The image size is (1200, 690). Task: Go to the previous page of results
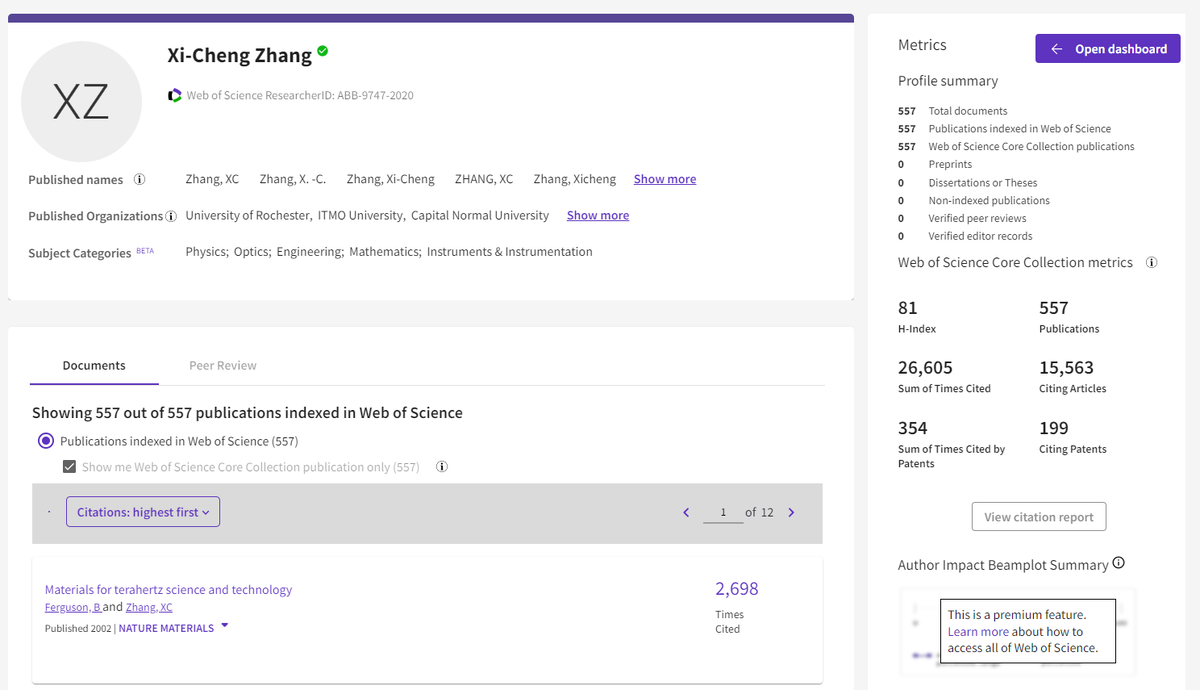(686, 512)
